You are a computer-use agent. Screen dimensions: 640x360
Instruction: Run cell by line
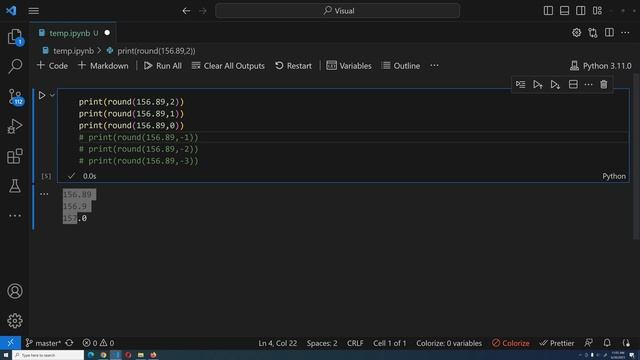[x=520, y=84]
